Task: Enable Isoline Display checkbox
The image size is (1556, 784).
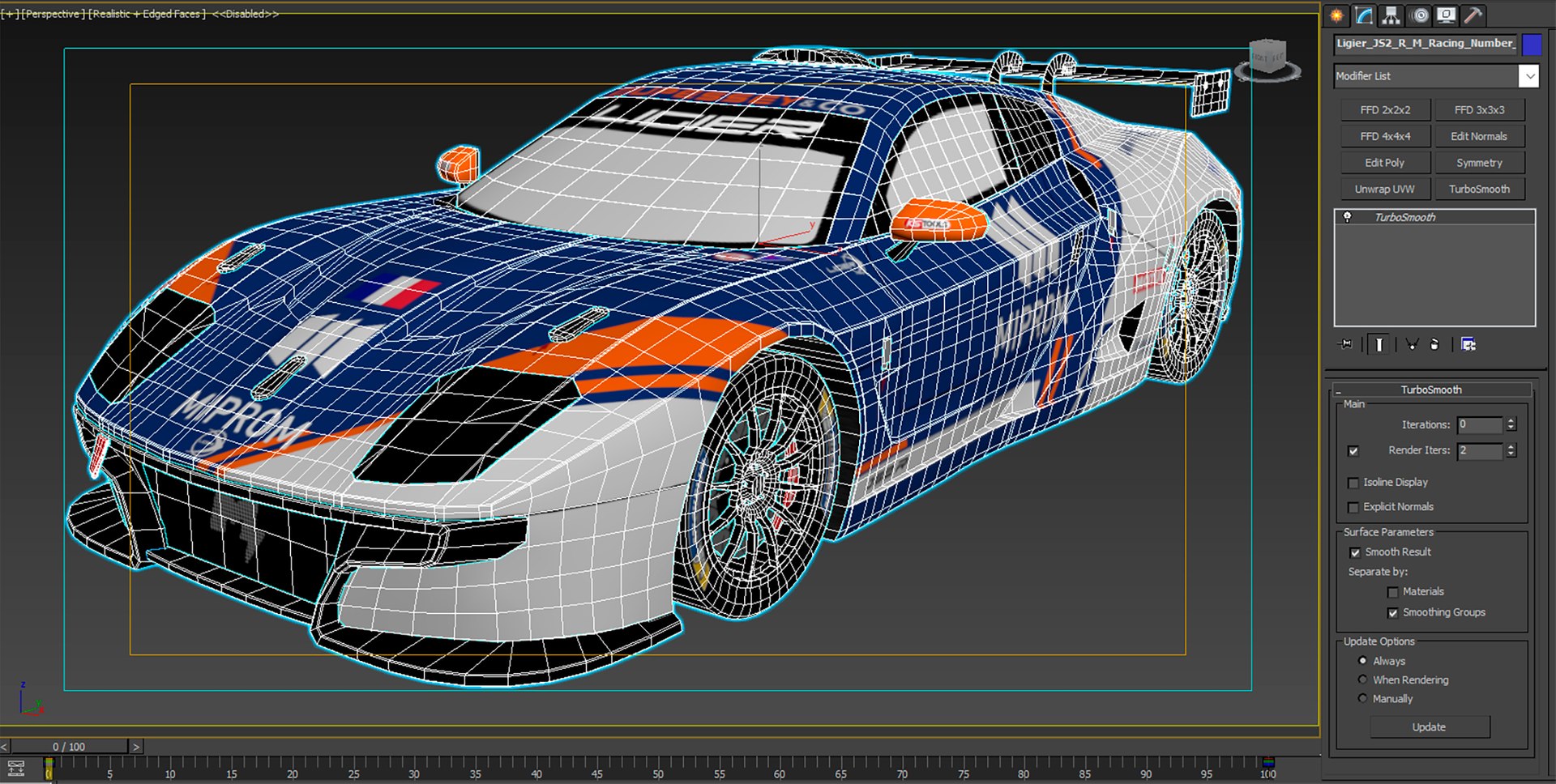Action: 1353,483
